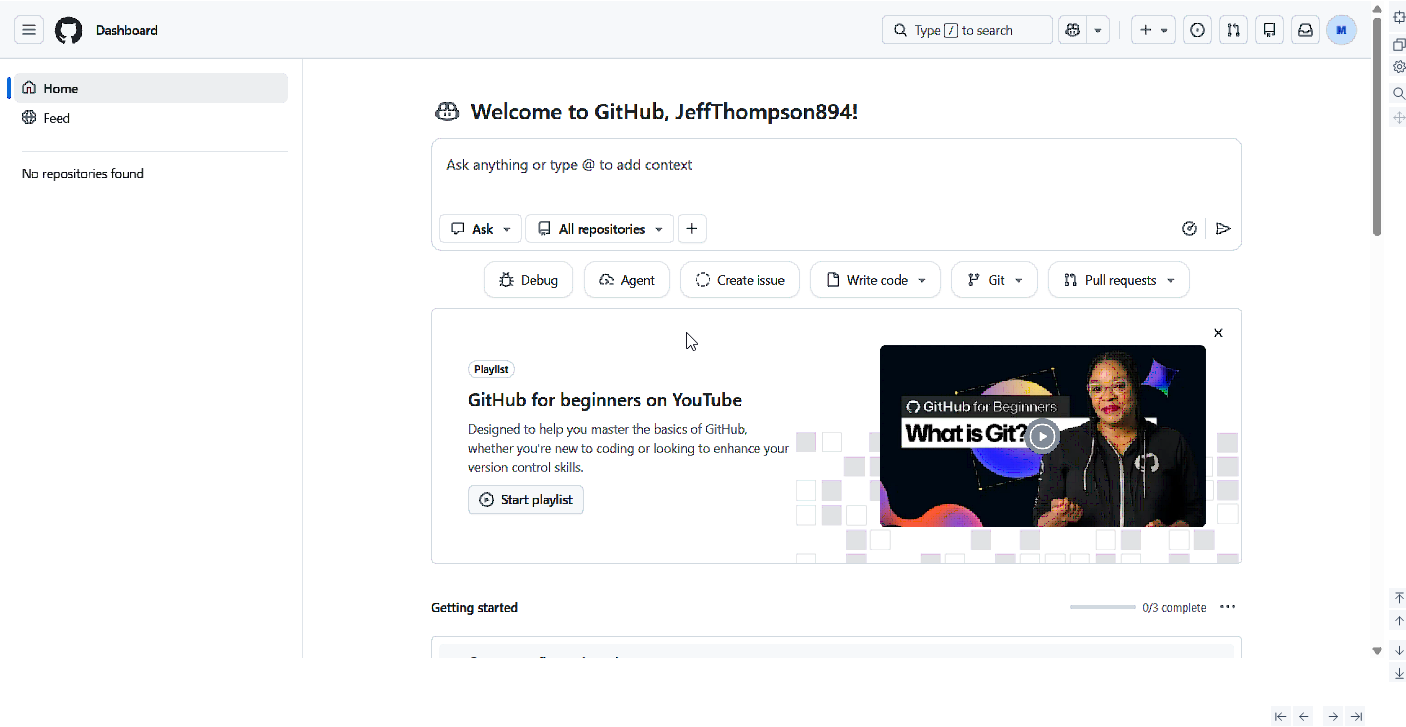Click the GitHub Octocat logo

[68, 30]
